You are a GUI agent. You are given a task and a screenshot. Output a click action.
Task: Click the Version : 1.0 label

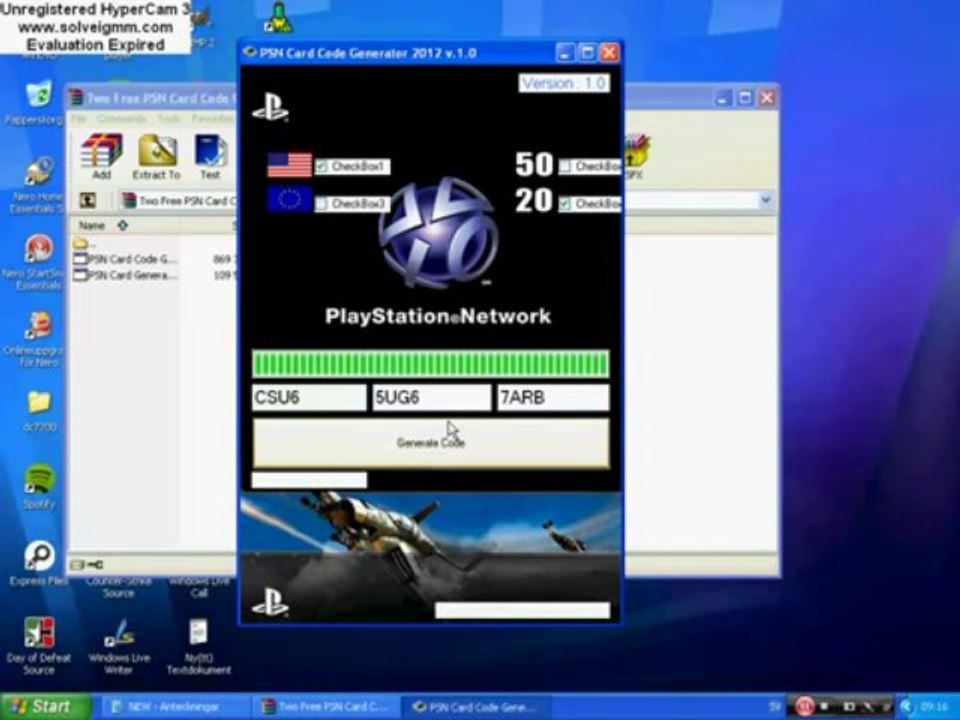pyautogui.click(x=564, y=83)
